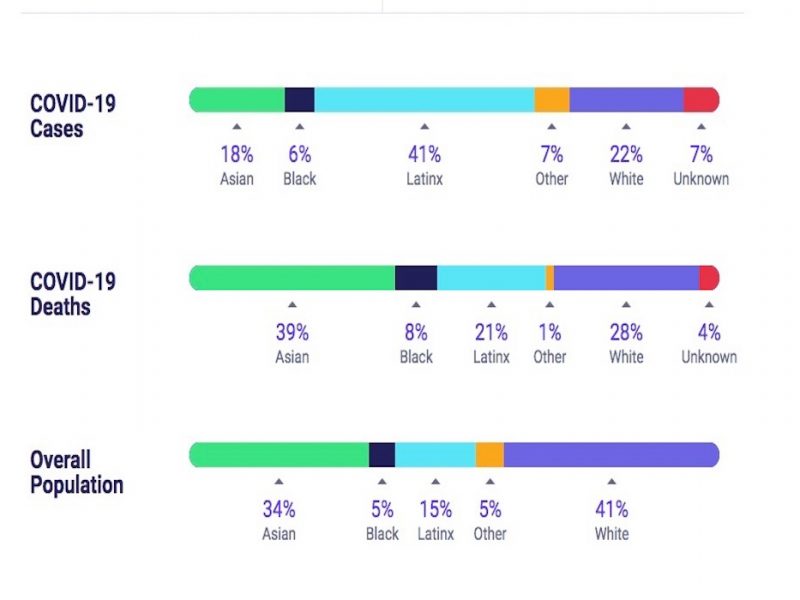Click the navy Black segment in COVID-19 Deaths bar
This screenshot has height=600, width=800.
[x=416, y=278]
